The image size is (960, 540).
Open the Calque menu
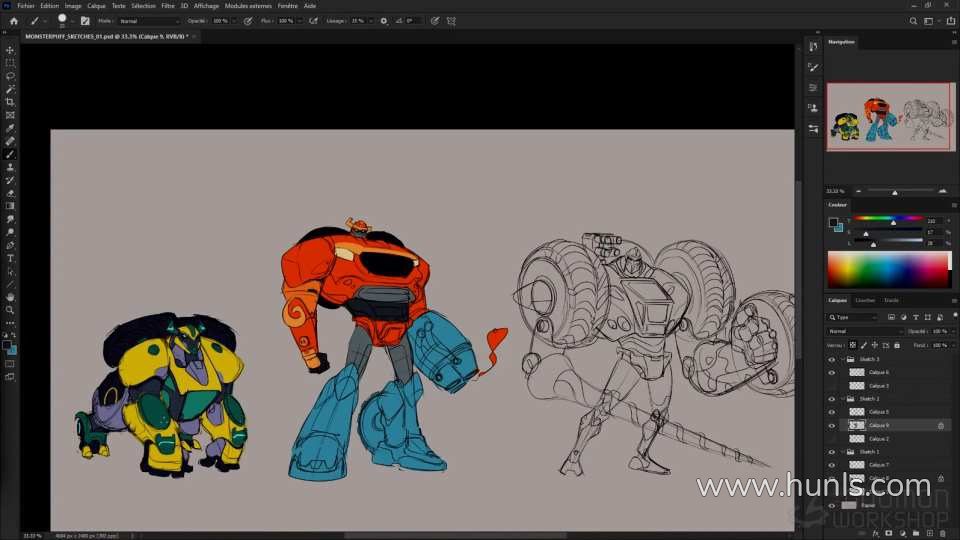(x=96, y=5)
